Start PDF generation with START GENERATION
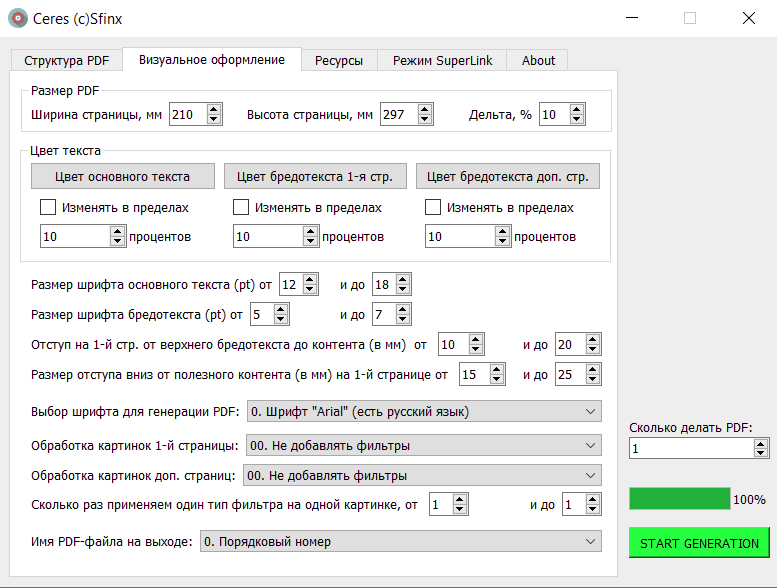The width and height of the screenshot is (777, 588). (x=699, y=543)
